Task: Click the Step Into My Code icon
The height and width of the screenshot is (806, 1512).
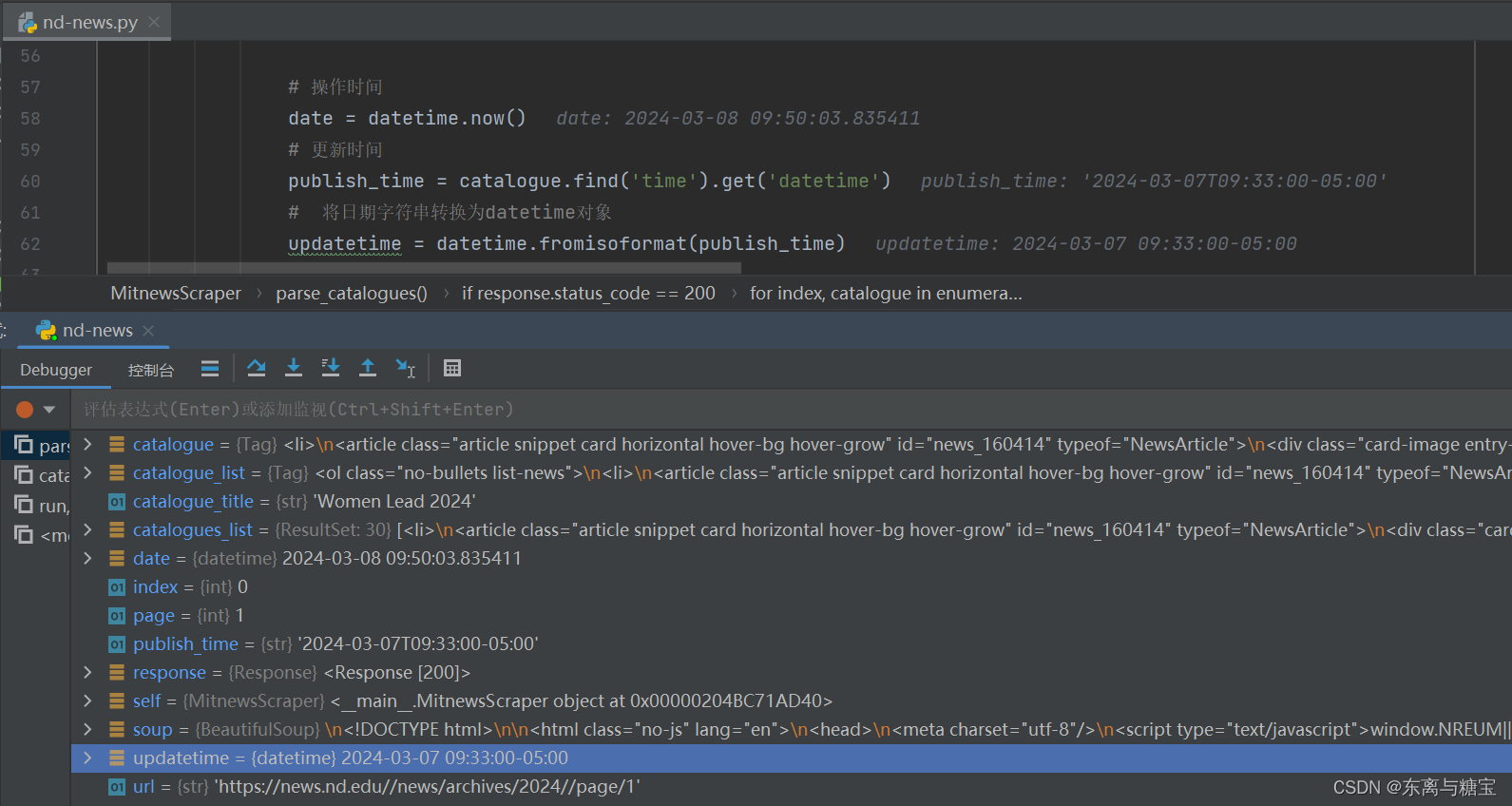Action: 331,368
